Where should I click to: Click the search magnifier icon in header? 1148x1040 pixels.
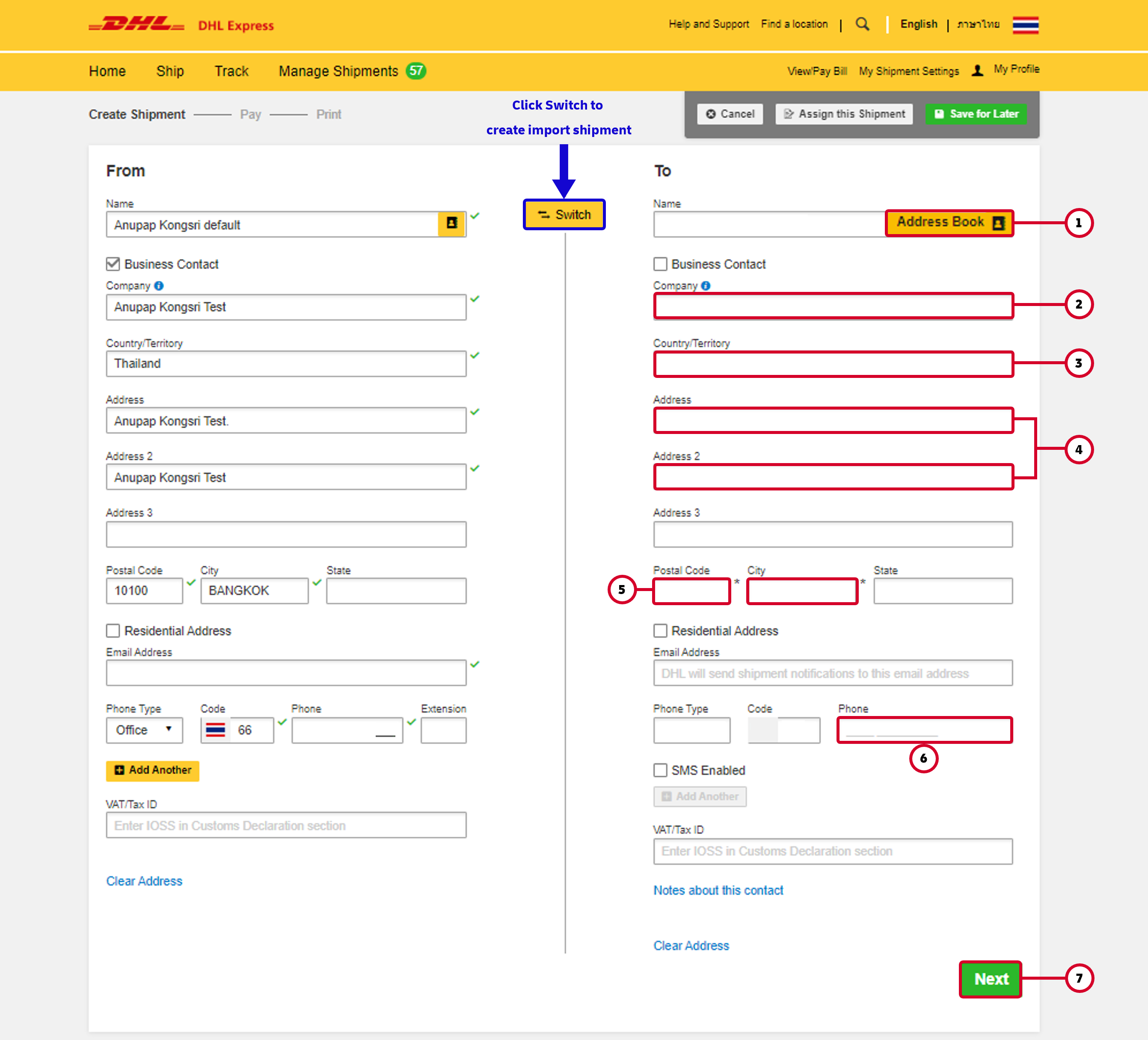(x=862, y=24)
